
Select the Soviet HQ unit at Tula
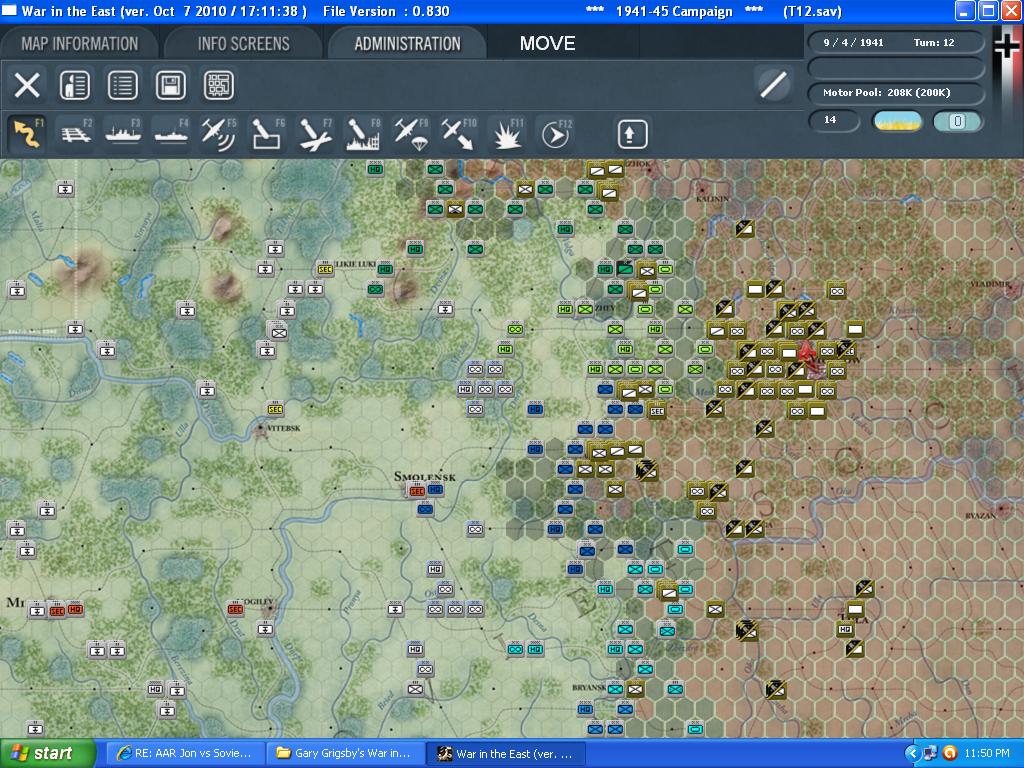pos(846,630)
